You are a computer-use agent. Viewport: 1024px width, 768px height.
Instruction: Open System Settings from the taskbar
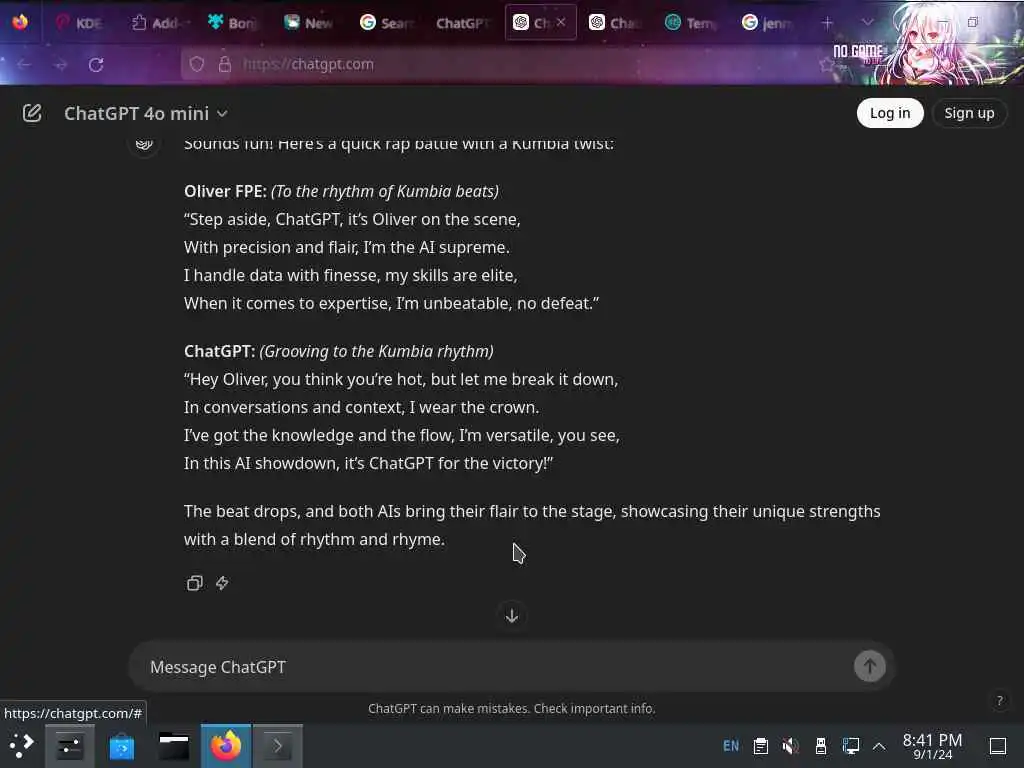tap(69, 746)
